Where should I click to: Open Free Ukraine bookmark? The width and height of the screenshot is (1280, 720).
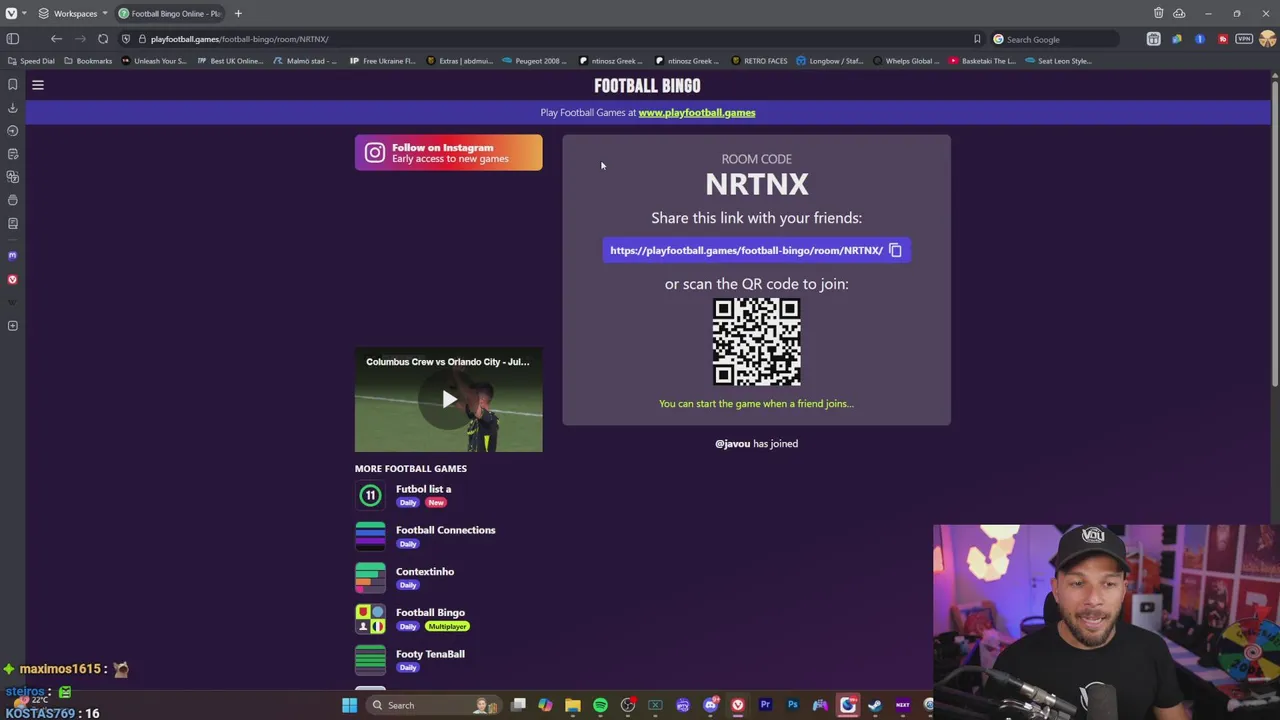point(382,61)
